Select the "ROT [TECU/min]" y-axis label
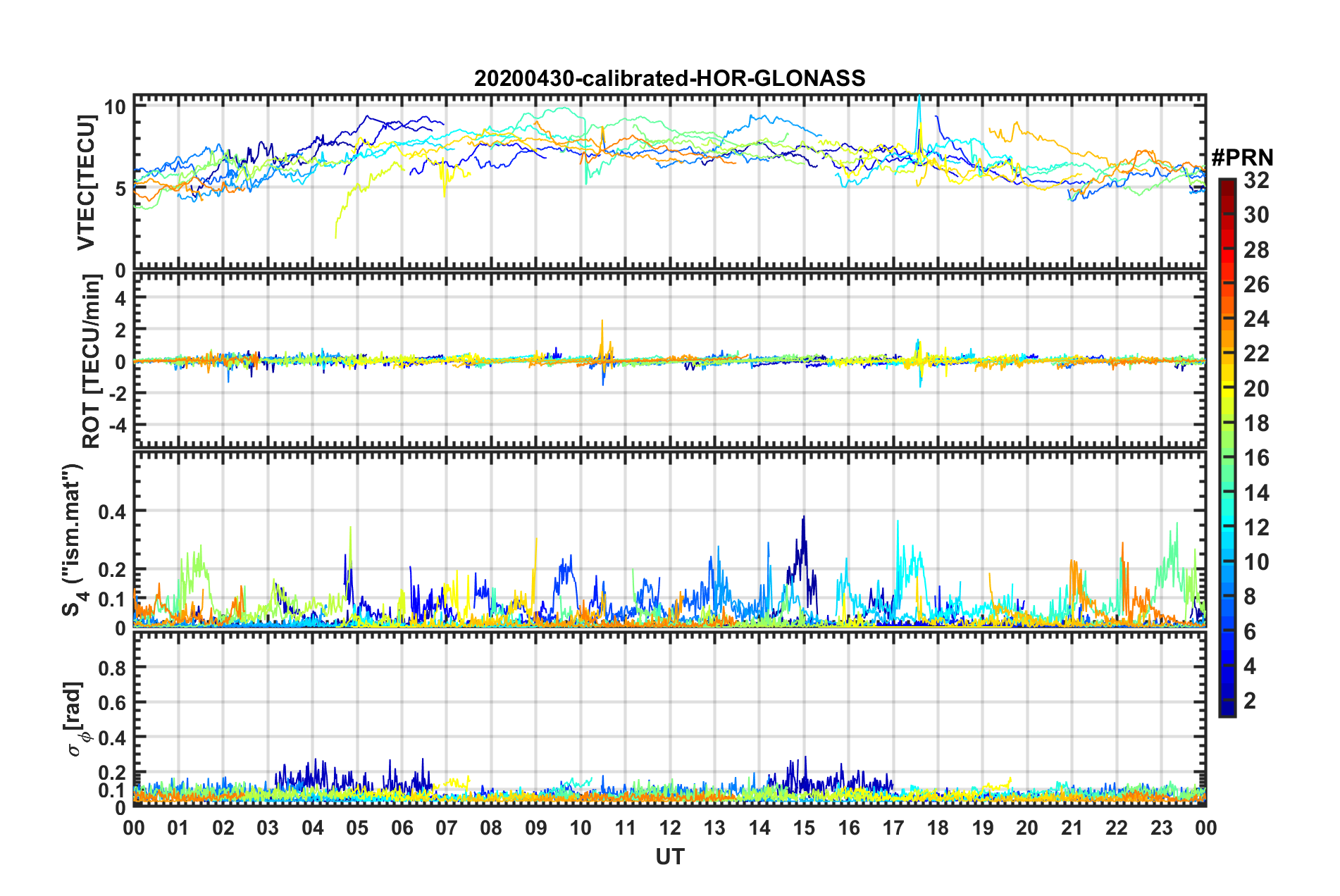Screen dimensions: 1340x896 point(92,361)
